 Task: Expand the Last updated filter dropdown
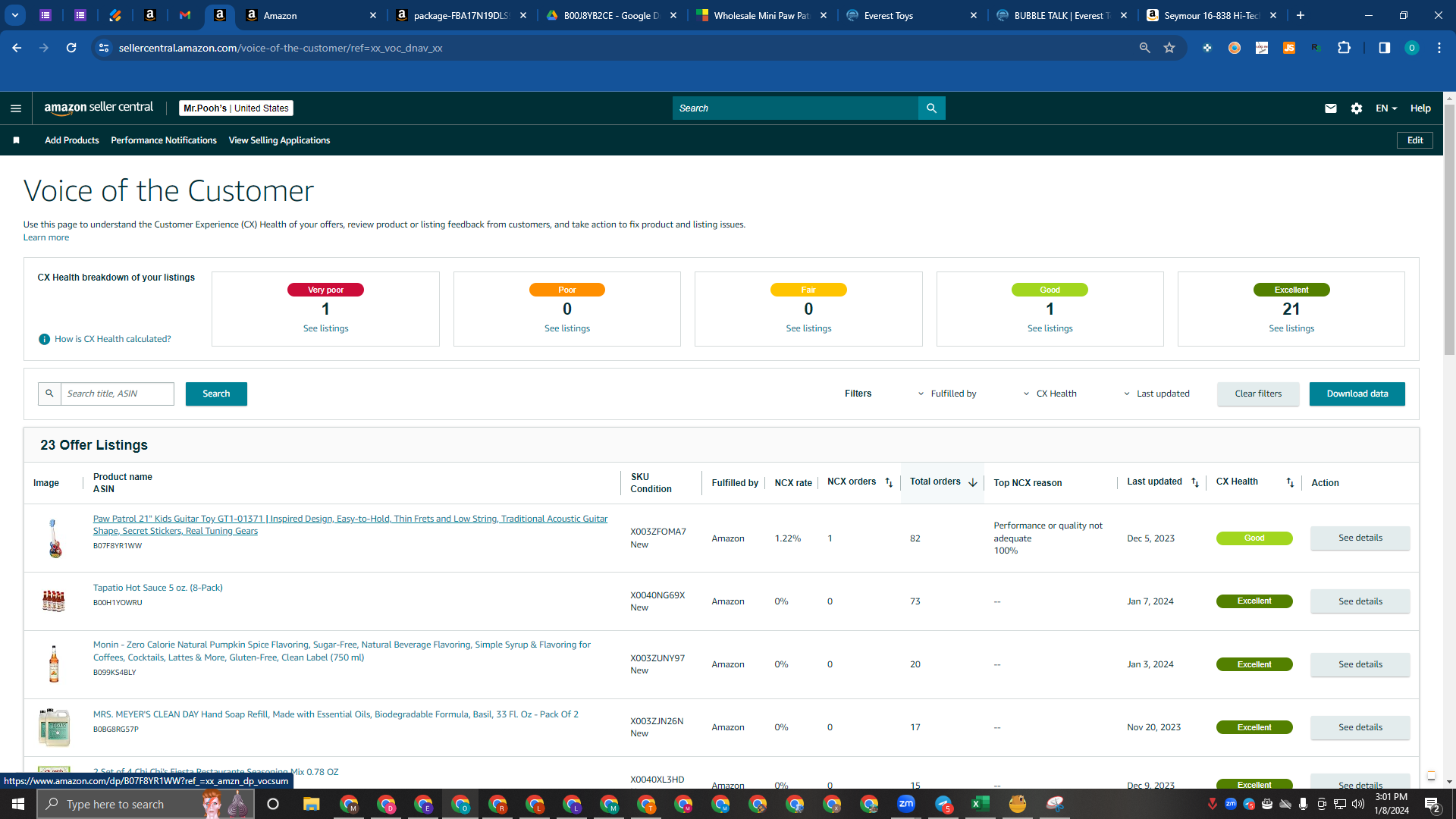(x=1156, y=394)
